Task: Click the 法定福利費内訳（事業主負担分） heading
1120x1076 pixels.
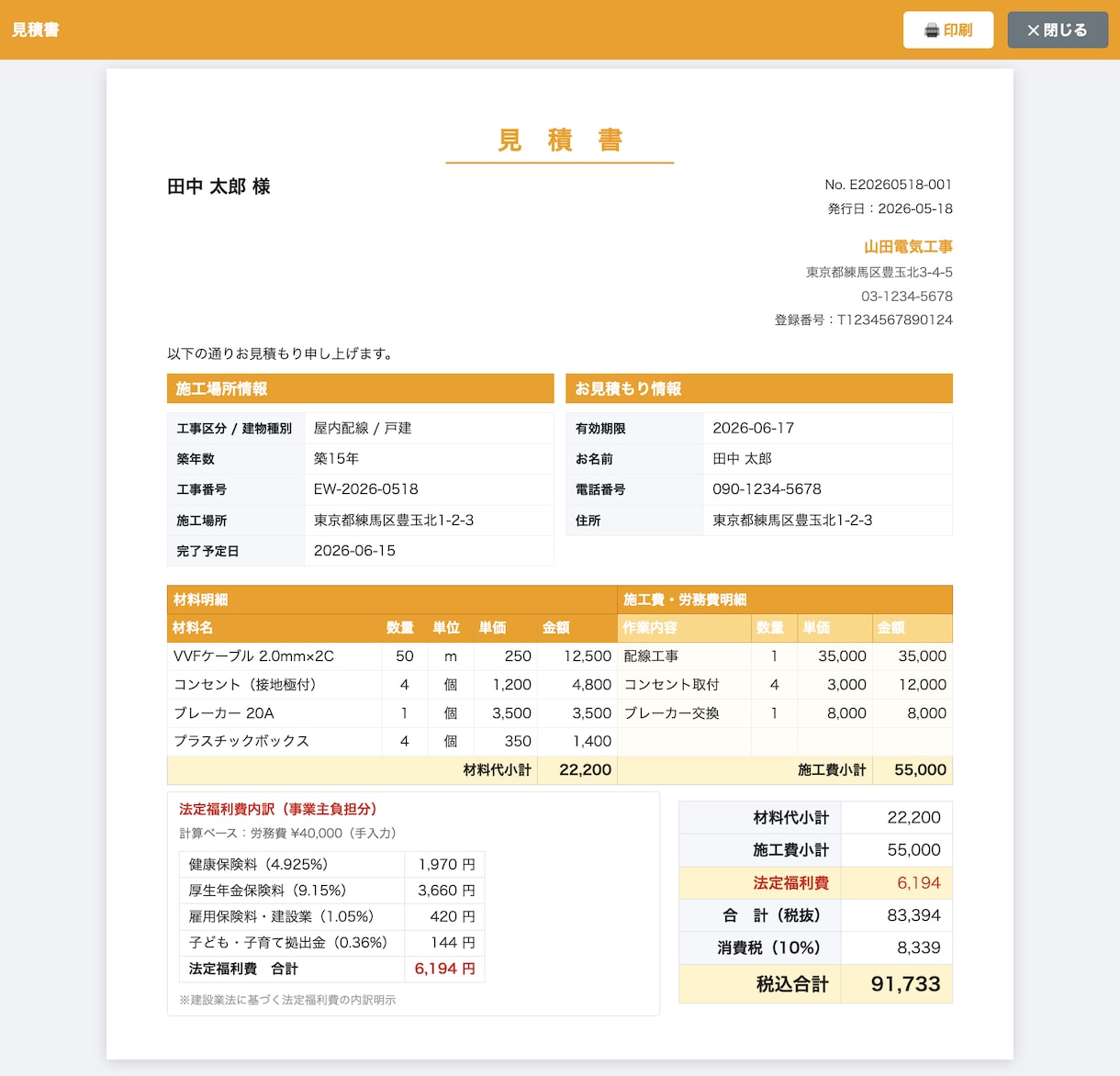Action: click(277, 809)
